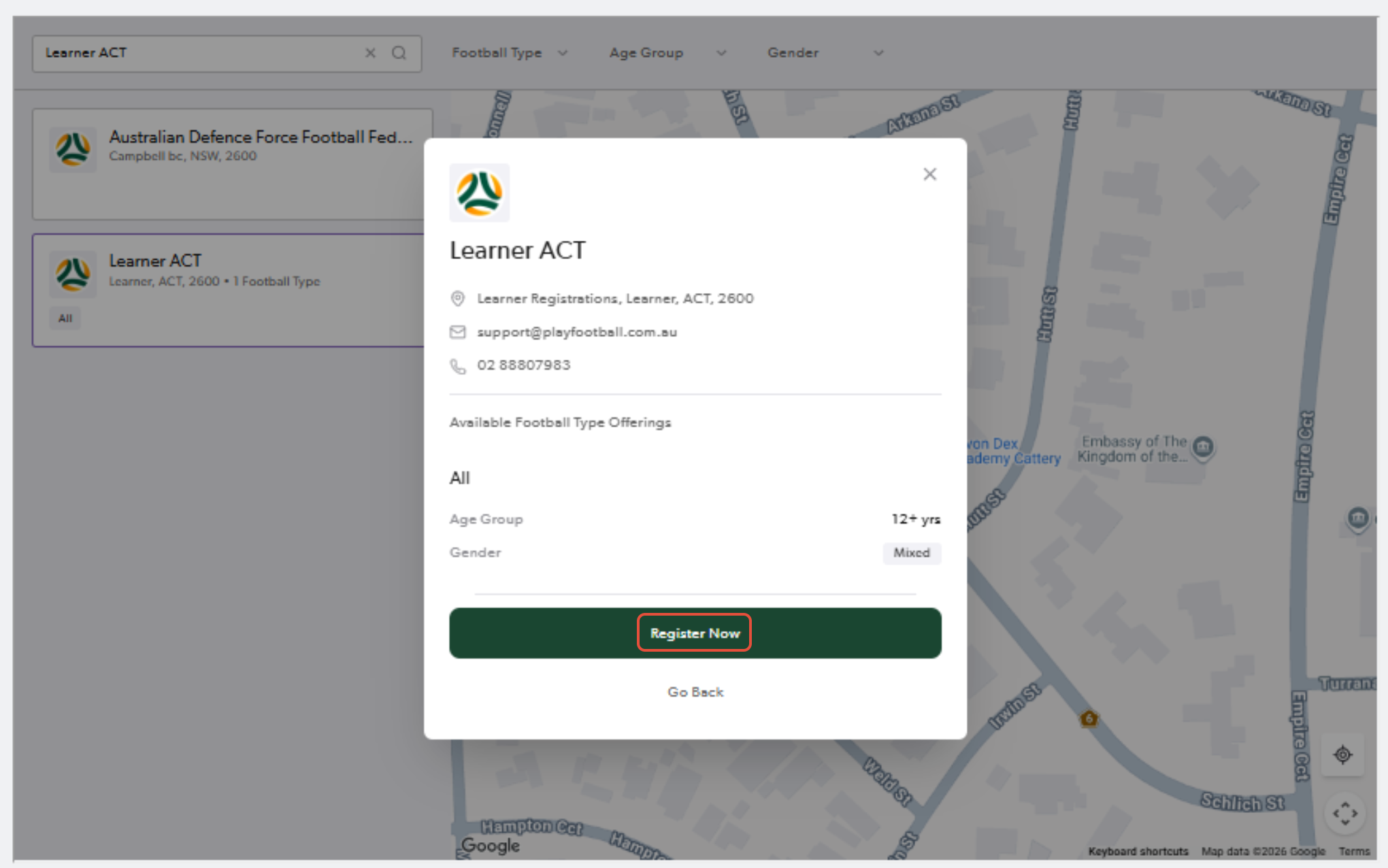
Task: Click the Australian Defence Force club logo
Action: click(72, 149)
